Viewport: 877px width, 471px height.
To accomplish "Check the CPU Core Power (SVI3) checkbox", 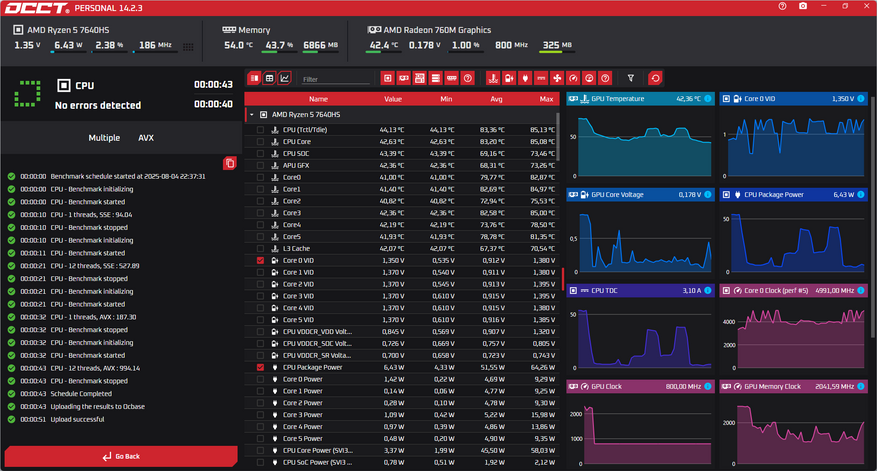I will [260, 451].
